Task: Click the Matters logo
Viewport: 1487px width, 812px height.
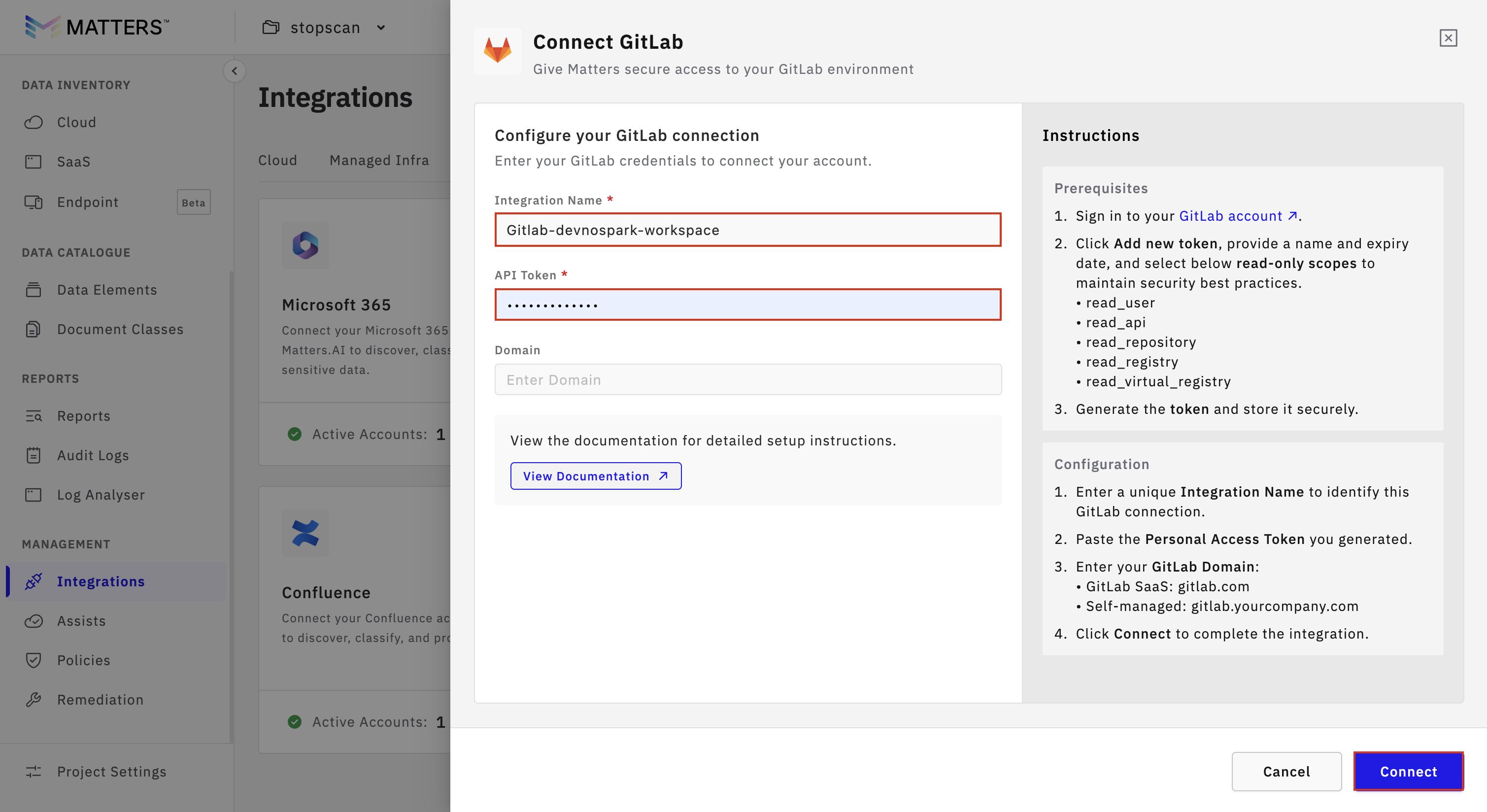Action: (x=97, y=27)
